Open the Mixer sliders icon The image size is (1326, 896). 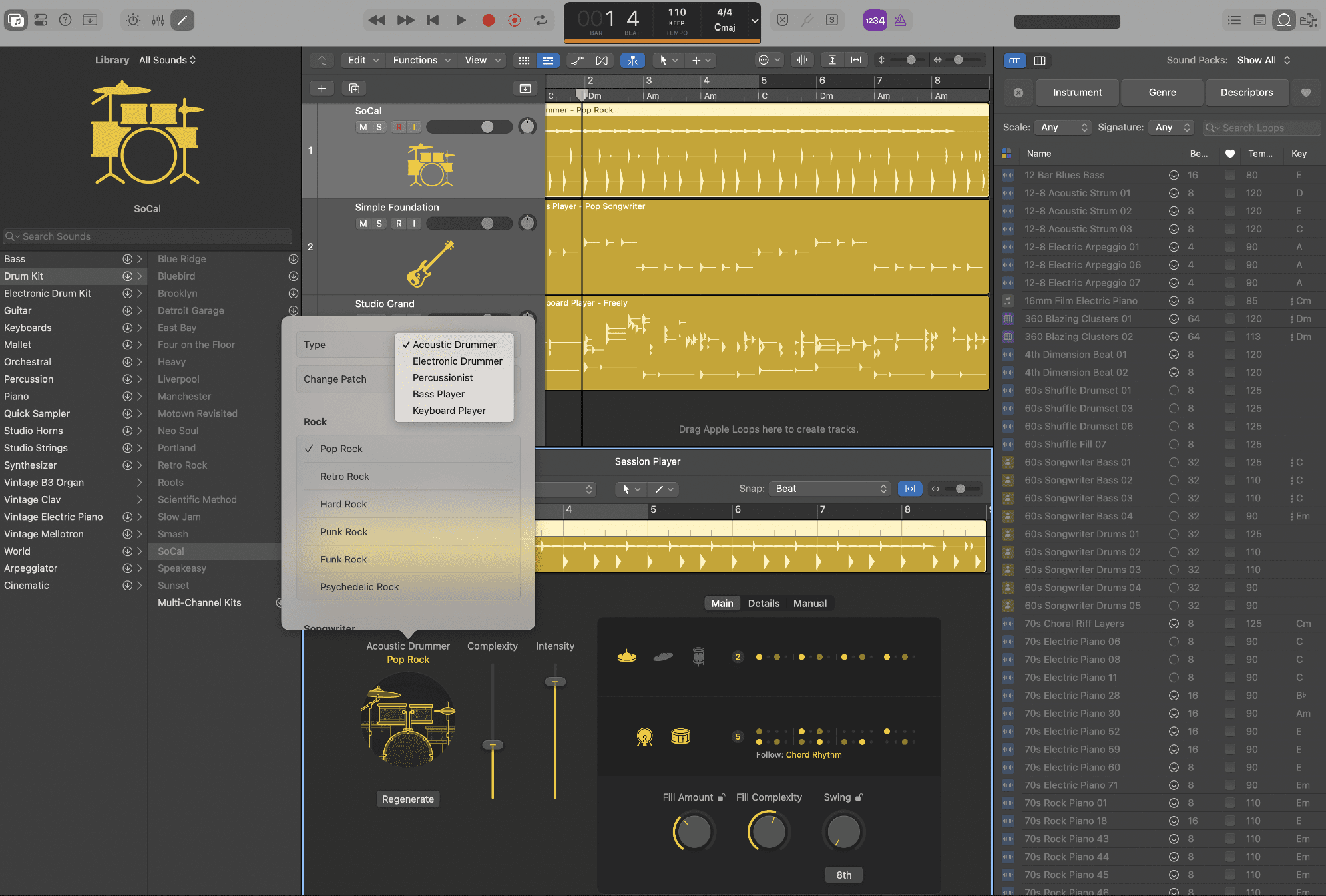click(158, 20)
